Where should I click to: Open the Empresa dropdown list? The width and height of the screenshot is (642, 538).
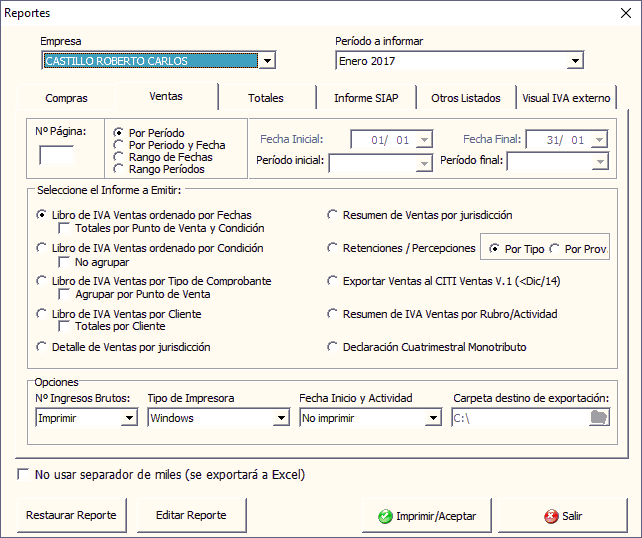267,62
